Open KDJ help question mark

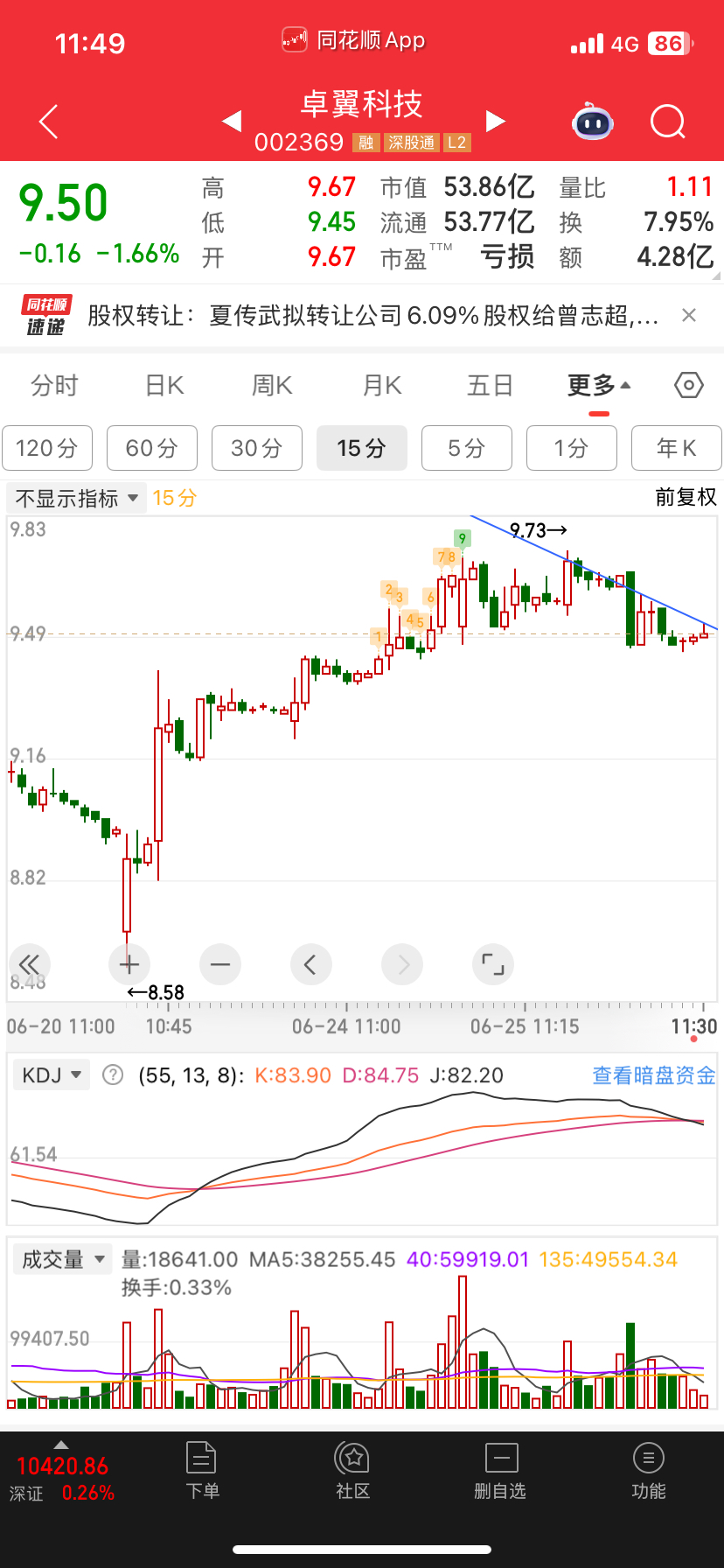(113, 1074)
